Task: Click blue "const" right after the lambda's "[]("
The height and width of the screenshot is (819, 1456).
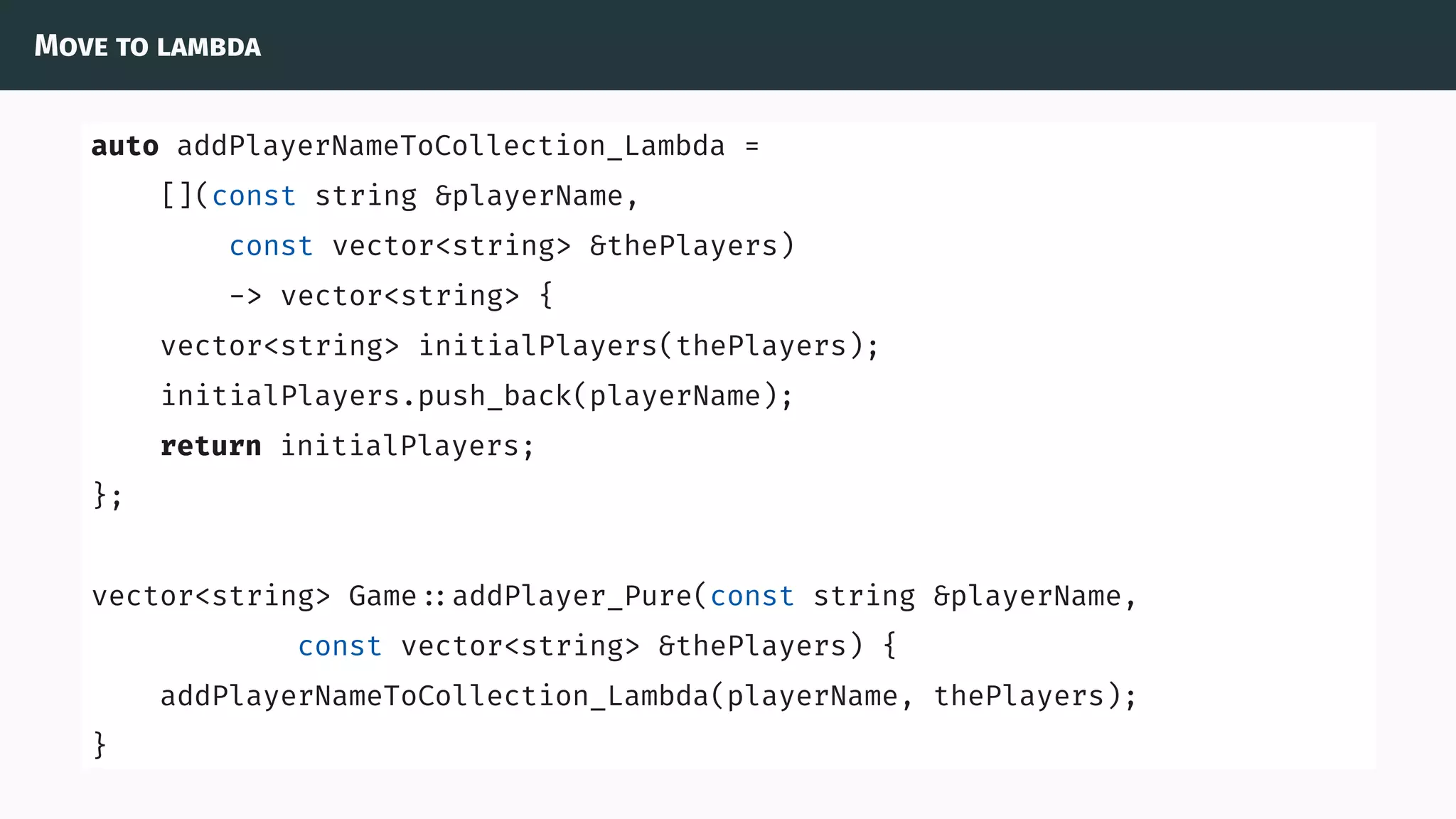Action: [254, 196]
